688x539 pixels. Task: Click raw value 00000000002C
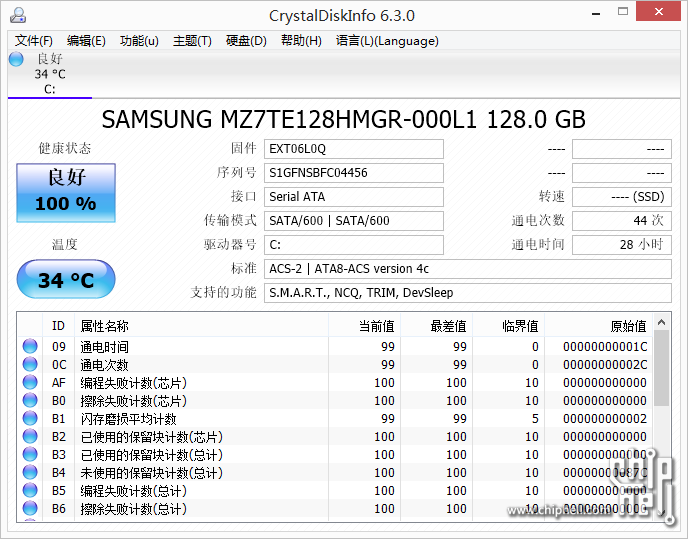(605, 365)
